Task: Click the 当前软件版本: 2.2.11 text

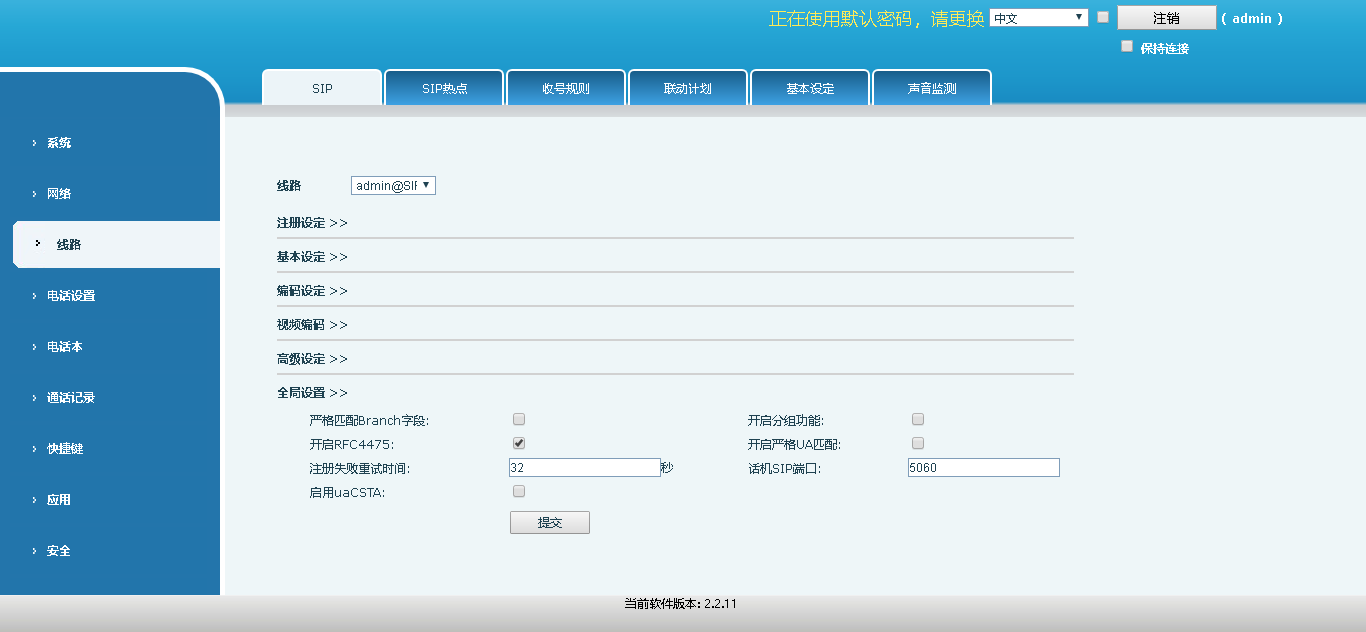Action: click(x=681, y=604)
